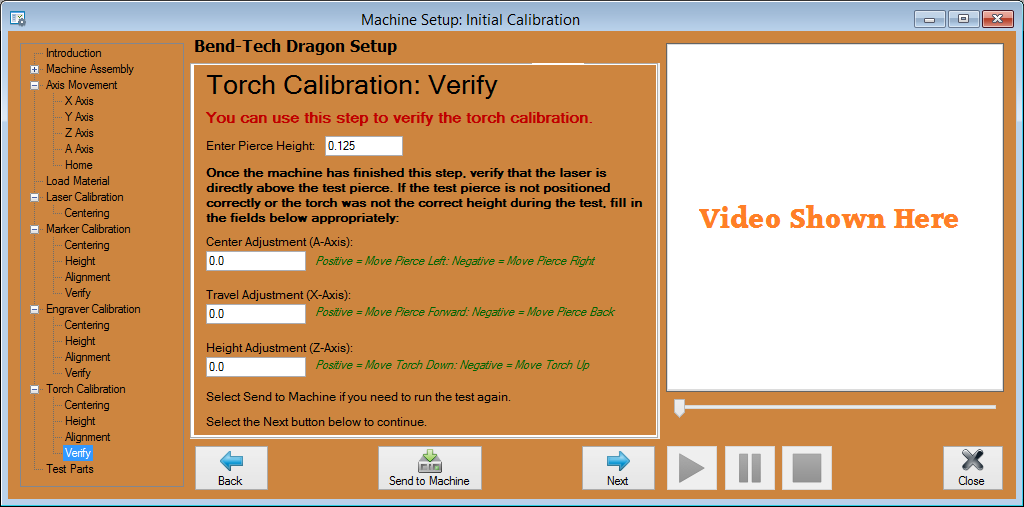This screenshot has height=507, width=1024.
Task: Select the Laser Calibration tree item
Action: click(84, 197)
